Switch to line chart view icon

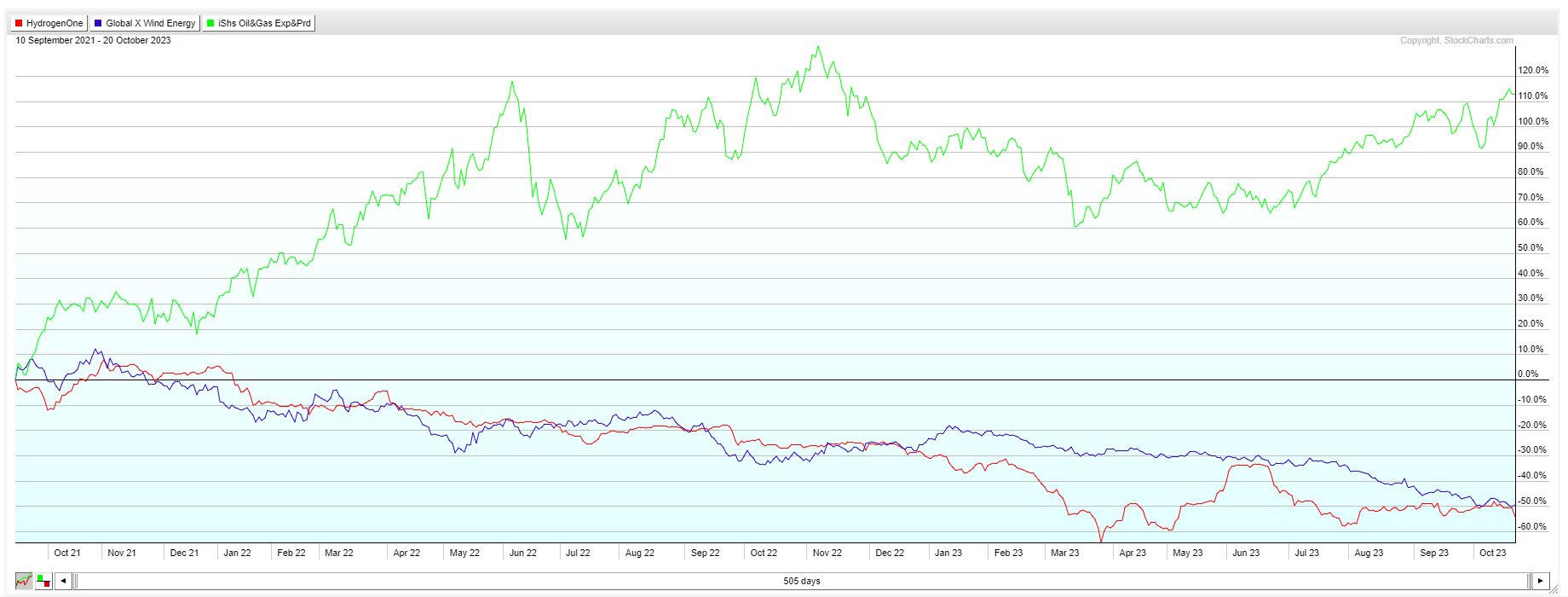23,581
